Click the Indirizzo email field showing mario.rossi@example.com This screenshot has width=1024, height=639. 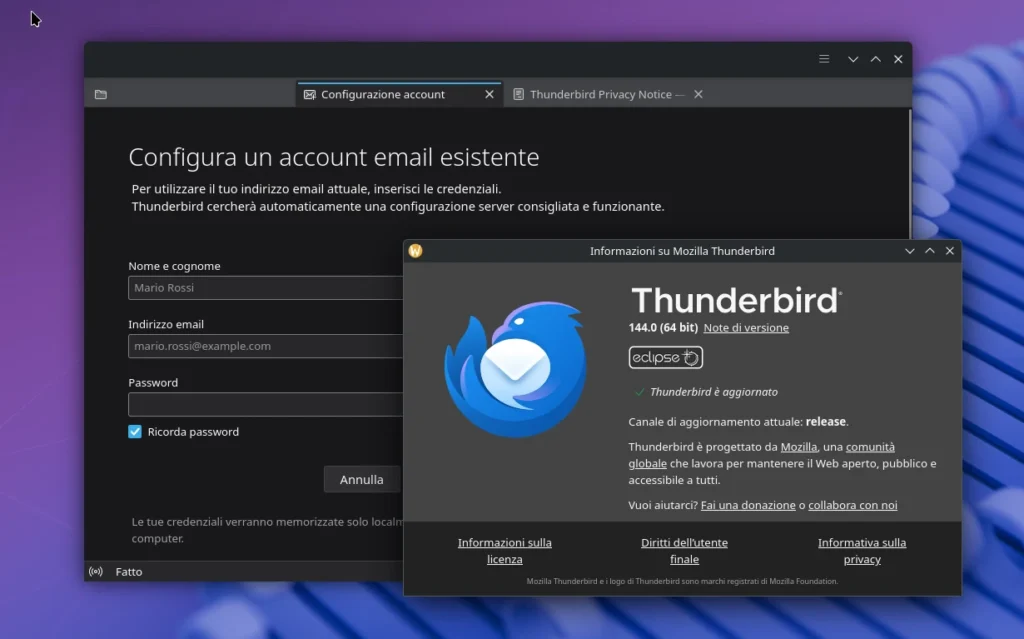(x=250, y=346)
